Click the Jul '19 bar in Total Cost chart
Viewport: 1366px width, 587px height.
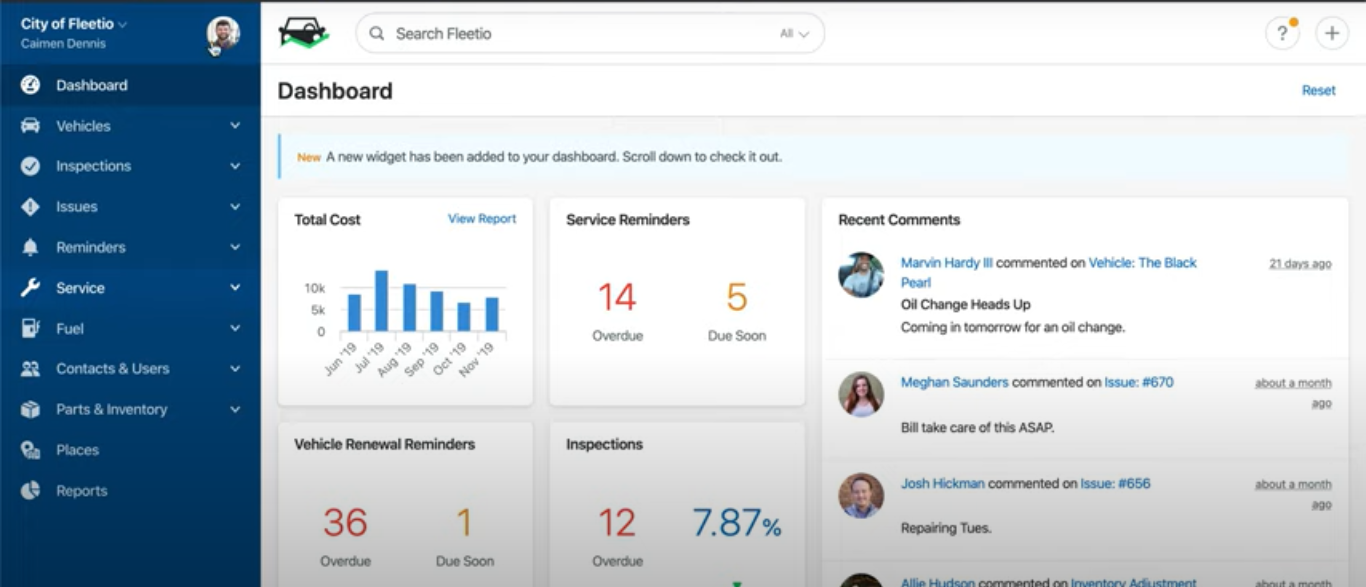click(x=381, y=301)
